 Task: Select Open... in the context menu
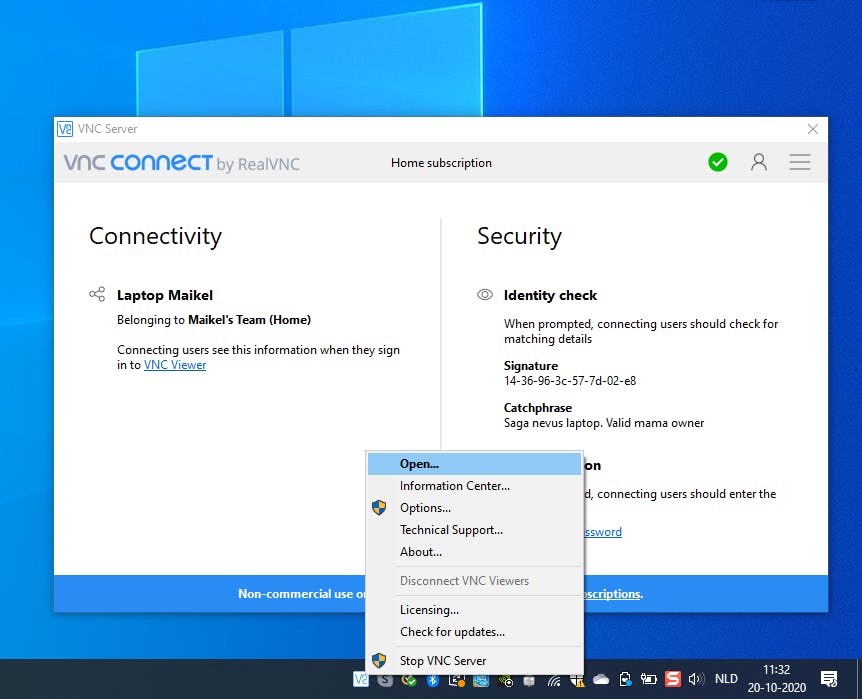(x=474, y=464)
